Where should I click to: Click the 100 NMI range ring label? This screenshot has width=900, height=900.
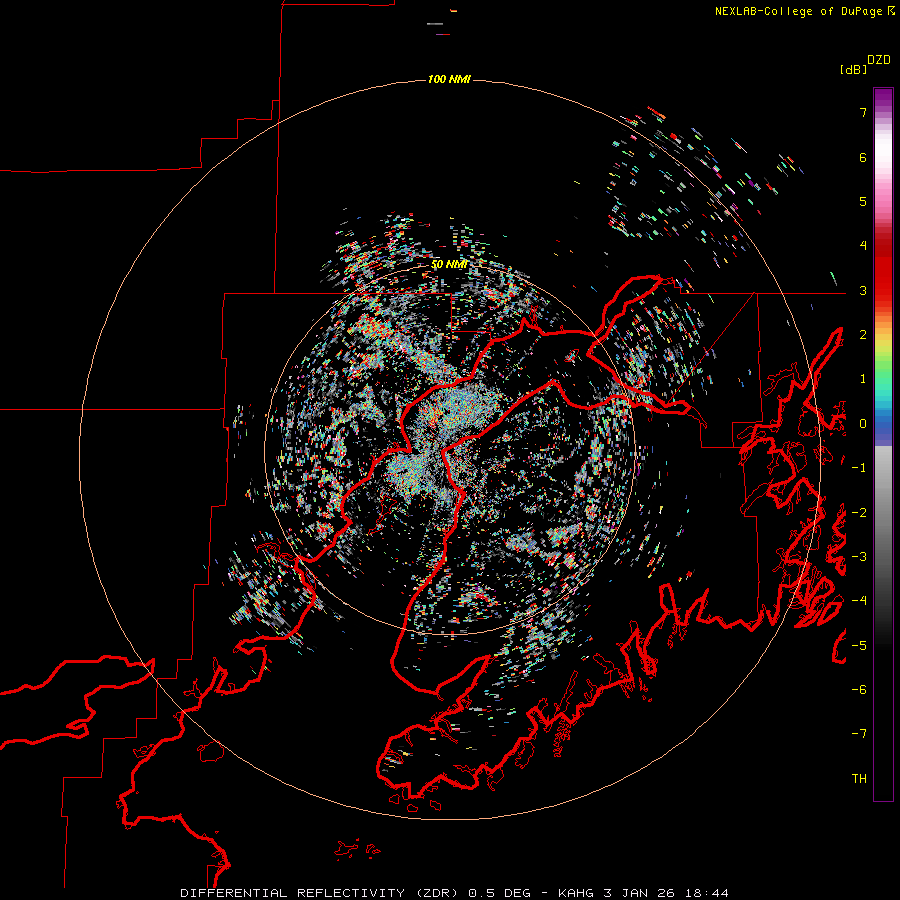449,79
